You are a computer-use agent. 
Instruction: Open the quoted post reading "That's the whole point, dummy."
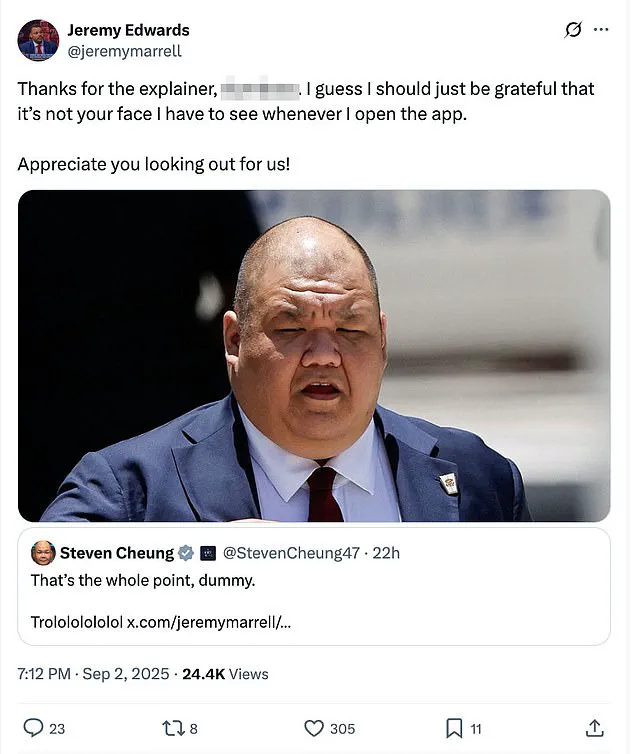(x=400, y=590)
